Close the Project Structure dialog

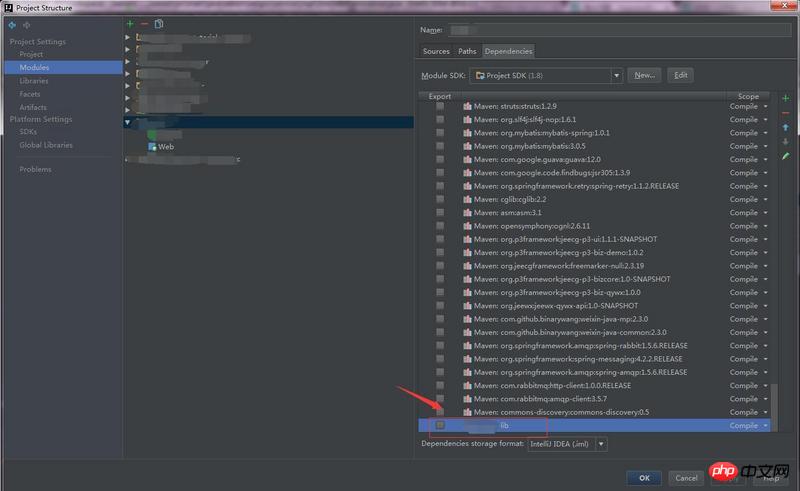(x=785, y=5)
